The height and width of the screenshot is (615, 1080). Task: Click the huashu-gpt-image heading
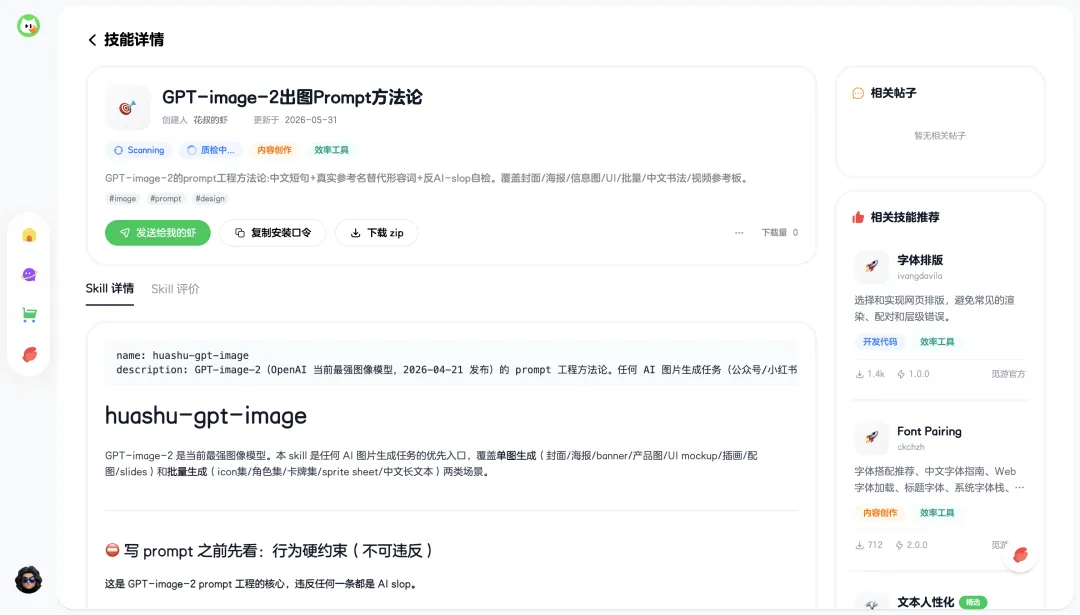click(x=205, y=415)
